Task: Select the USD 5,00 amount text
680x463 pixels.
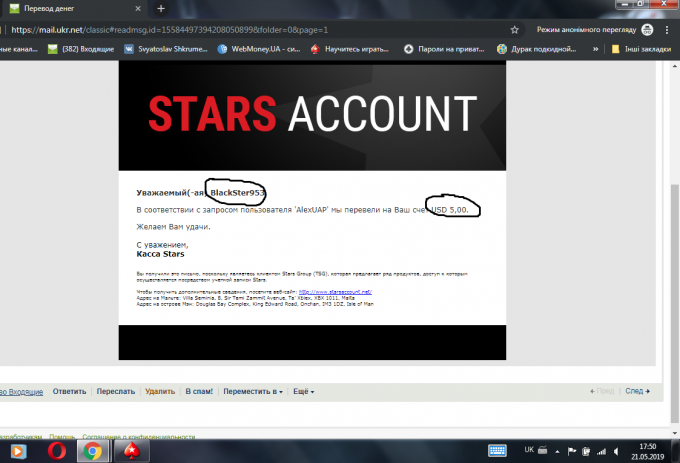Action: tap(449, 210)
